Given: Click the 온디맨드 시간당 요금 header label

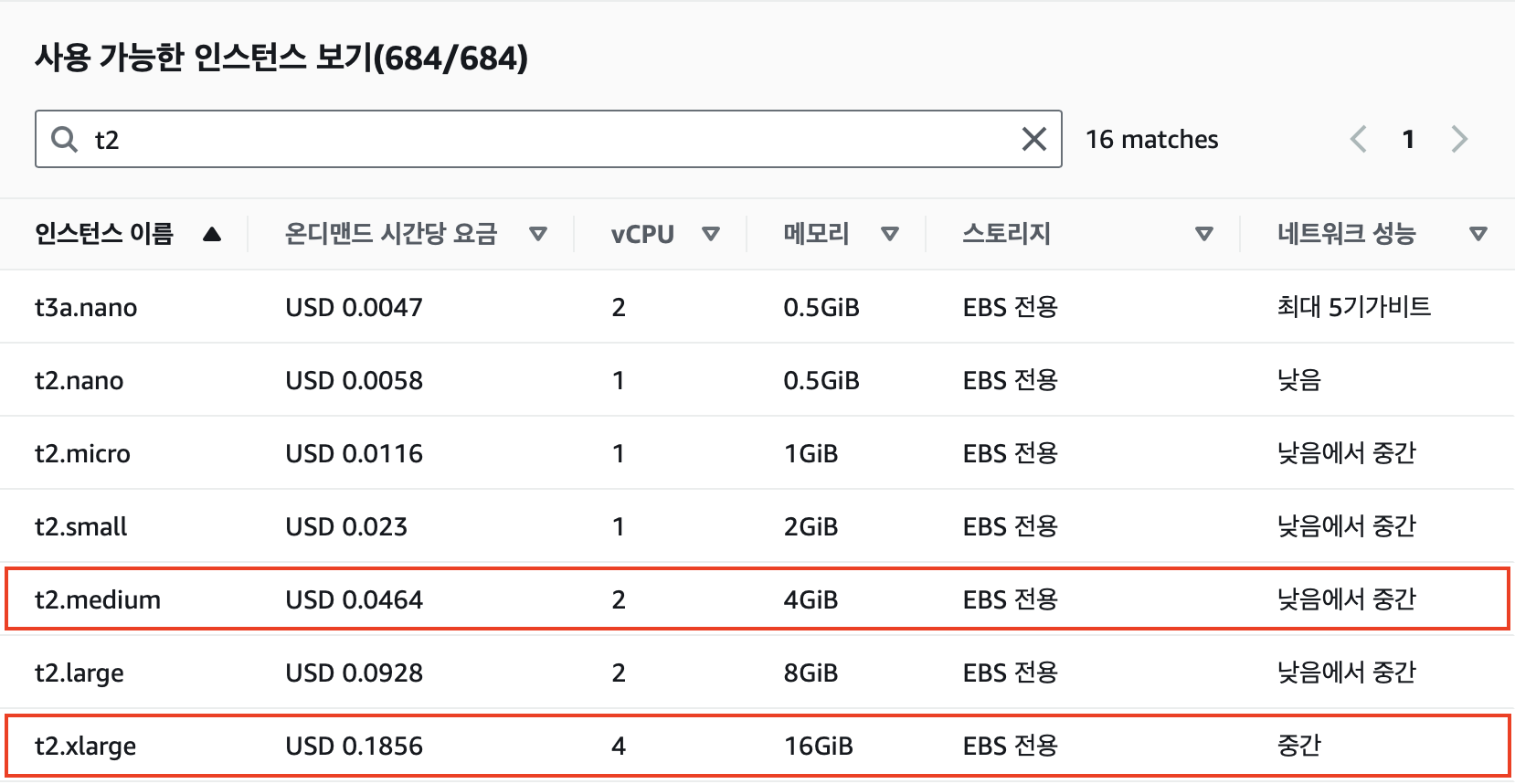Looking at the screenshot, I should click(391, 234).
